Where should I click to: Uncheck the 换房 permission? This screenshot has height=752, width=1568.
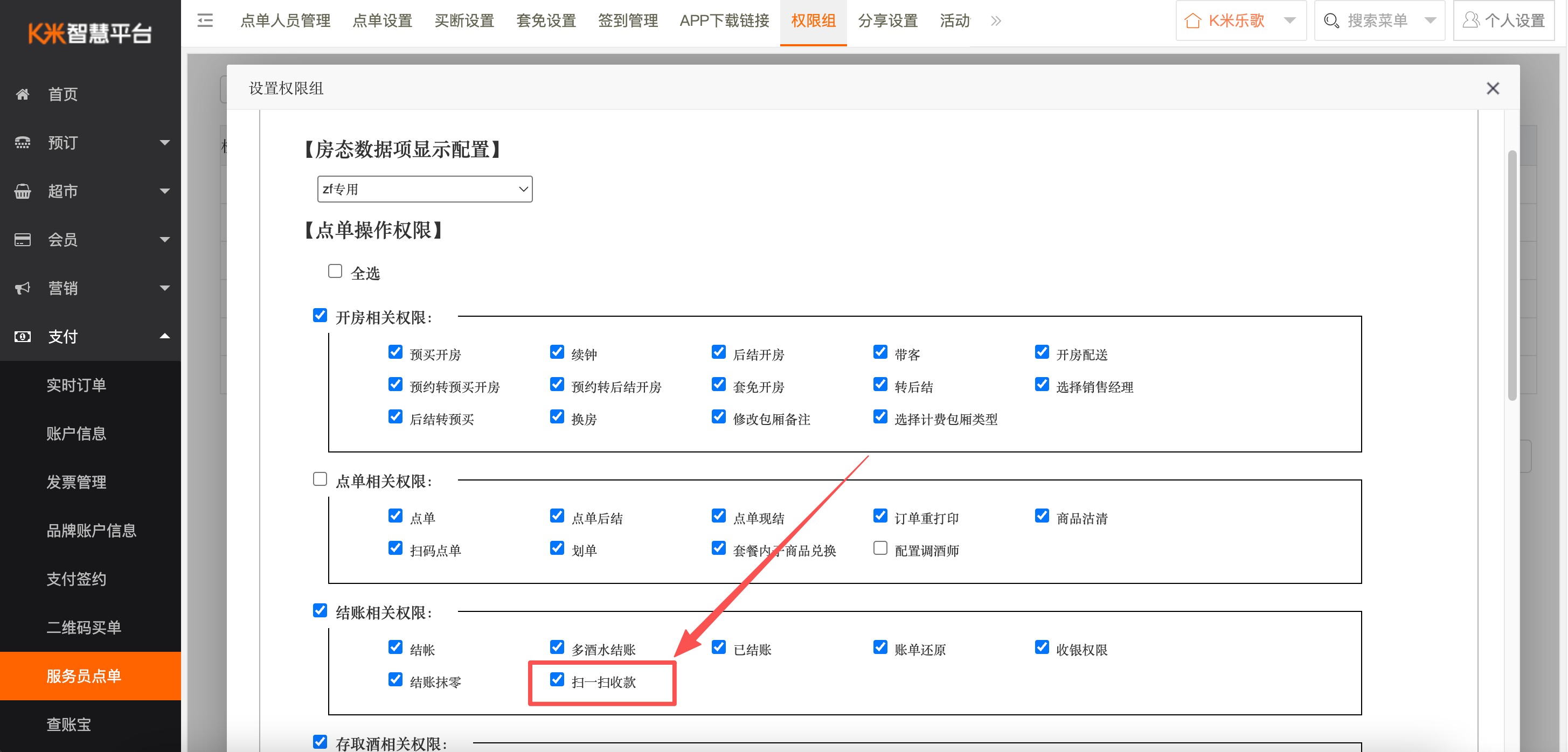coord(557,416)
